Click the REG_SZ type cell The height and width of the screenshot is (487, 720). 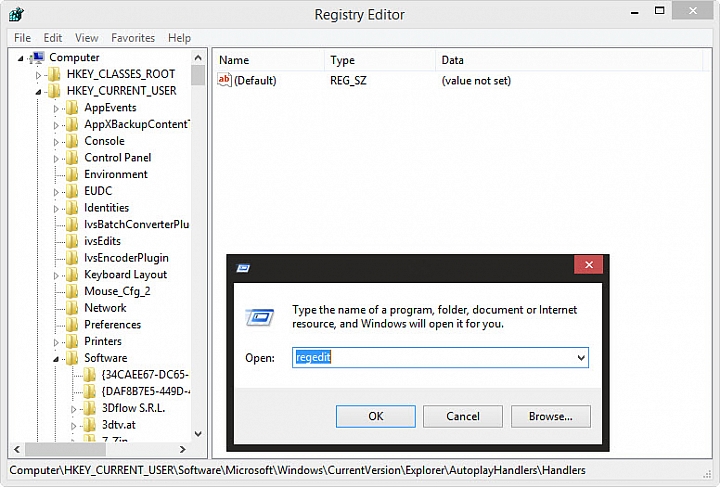(348, 81)
